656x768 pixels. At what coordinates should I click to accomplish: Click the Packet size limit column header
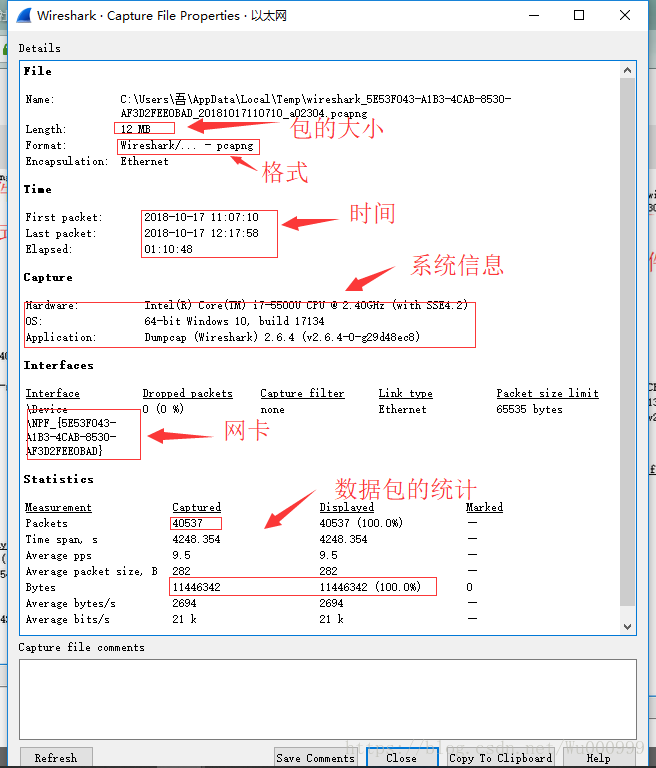pos(547,393)
